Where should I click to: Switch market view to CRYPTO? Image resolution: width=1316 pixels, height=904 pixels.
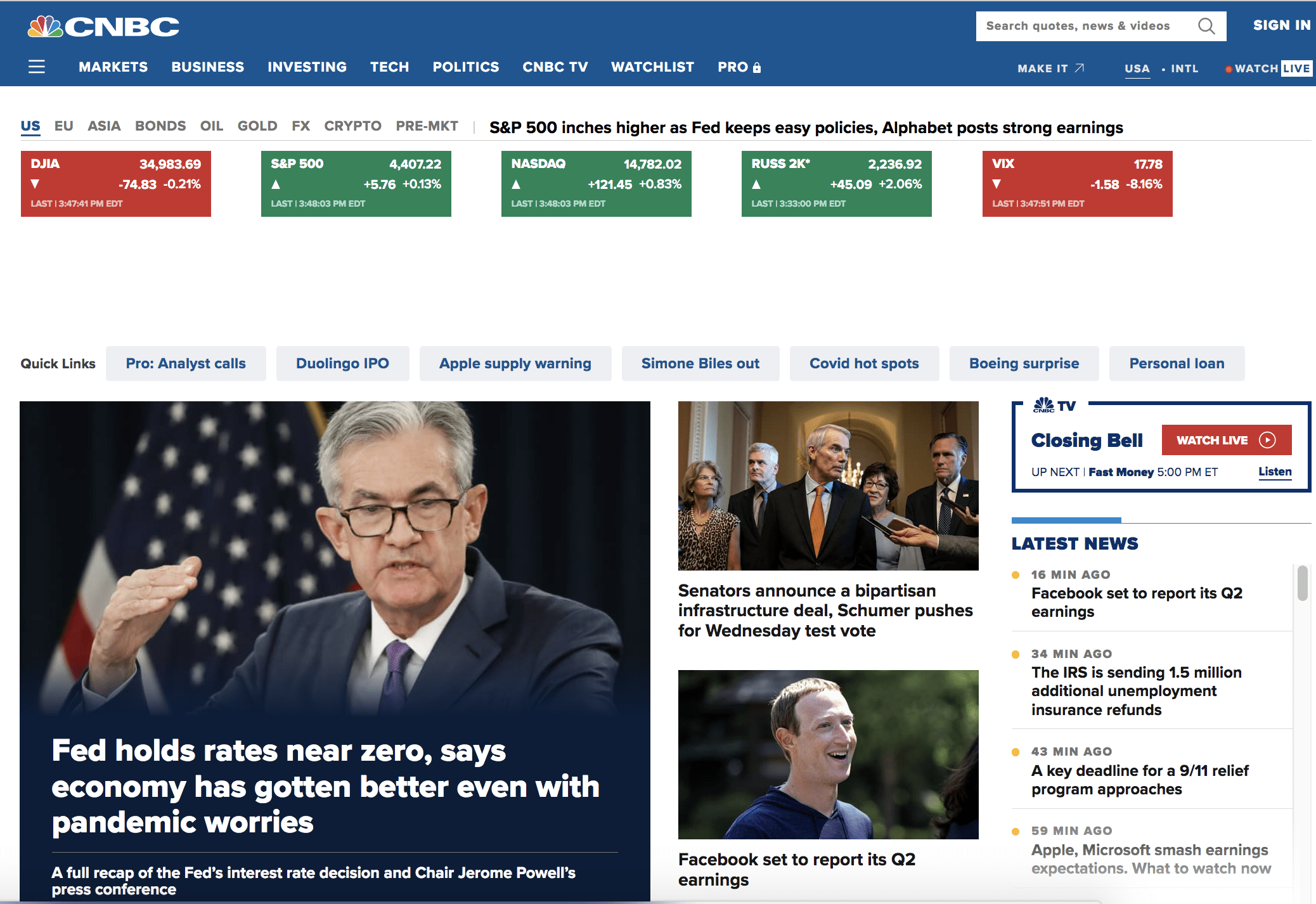[352, 126]
